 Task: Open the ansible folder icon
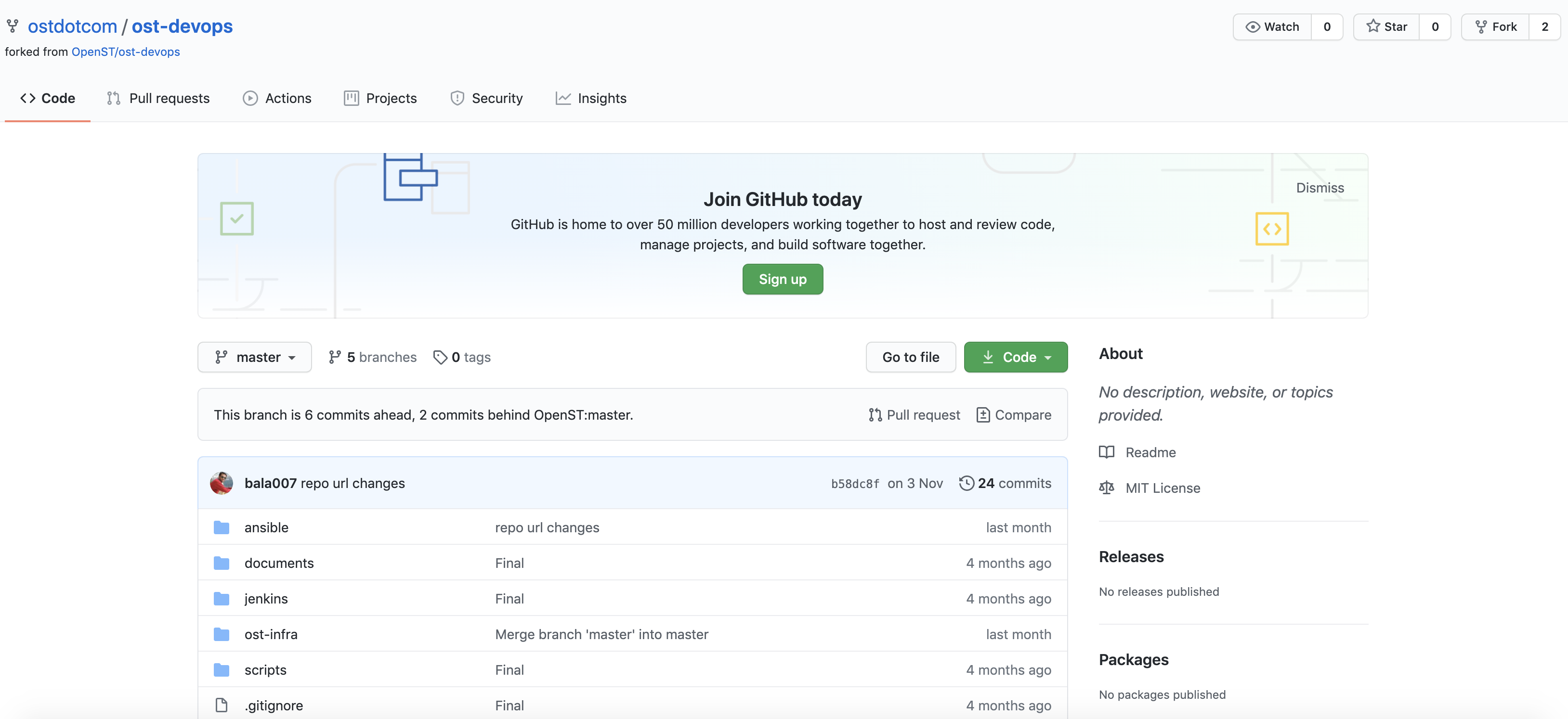[x=222, y=527]
